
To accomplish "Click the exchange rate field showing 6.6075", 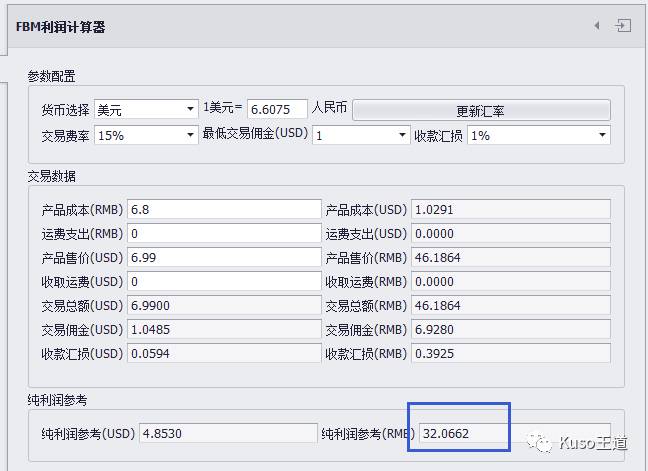I will pyautogui.click(x=276, y=109).
